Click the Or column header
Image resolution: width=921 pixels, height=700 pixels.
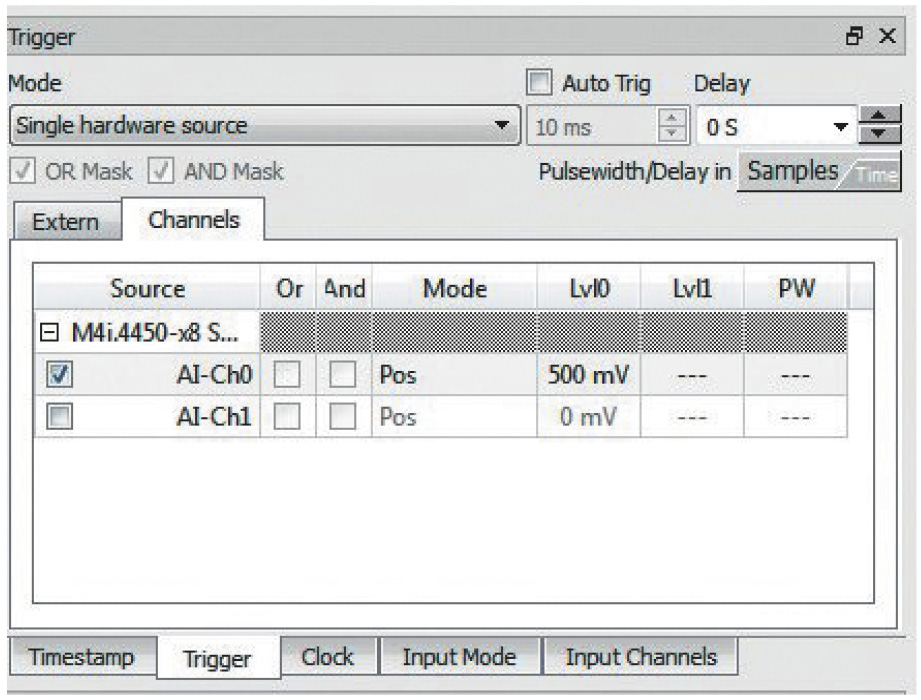(288, 288)
